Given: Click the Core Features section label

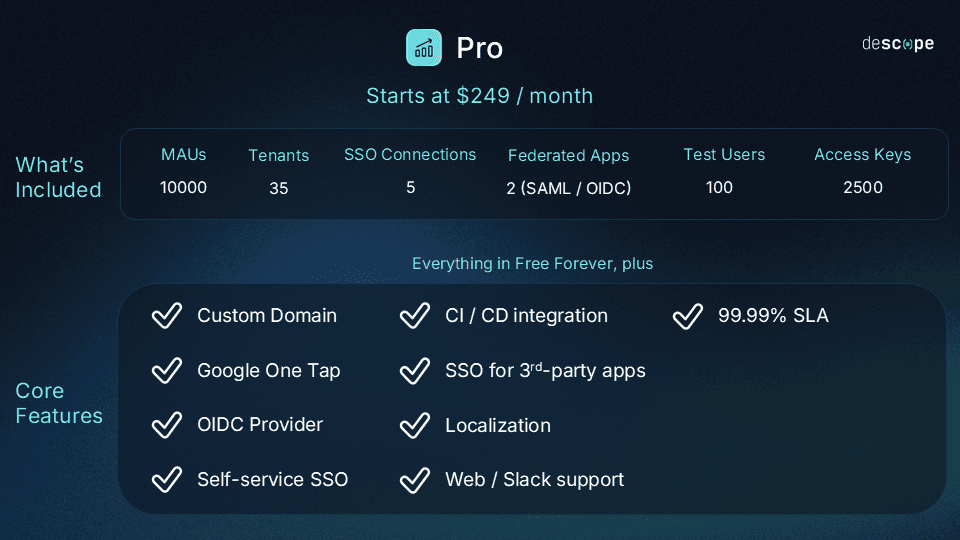Looking at the screenshot, I should 59,403.
